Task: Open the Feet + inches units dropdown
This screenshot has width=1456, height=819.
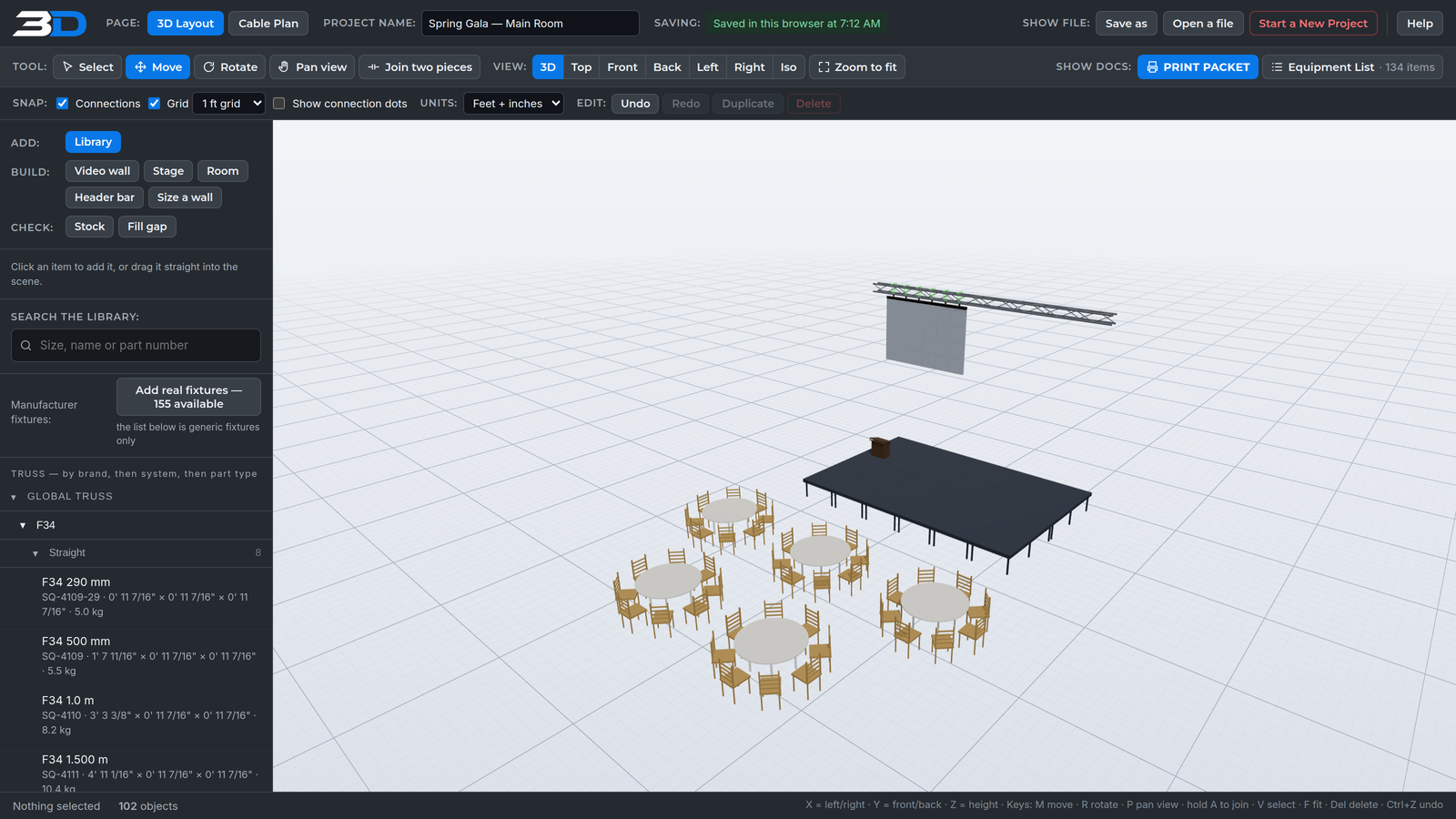Action: pos(513,104)
